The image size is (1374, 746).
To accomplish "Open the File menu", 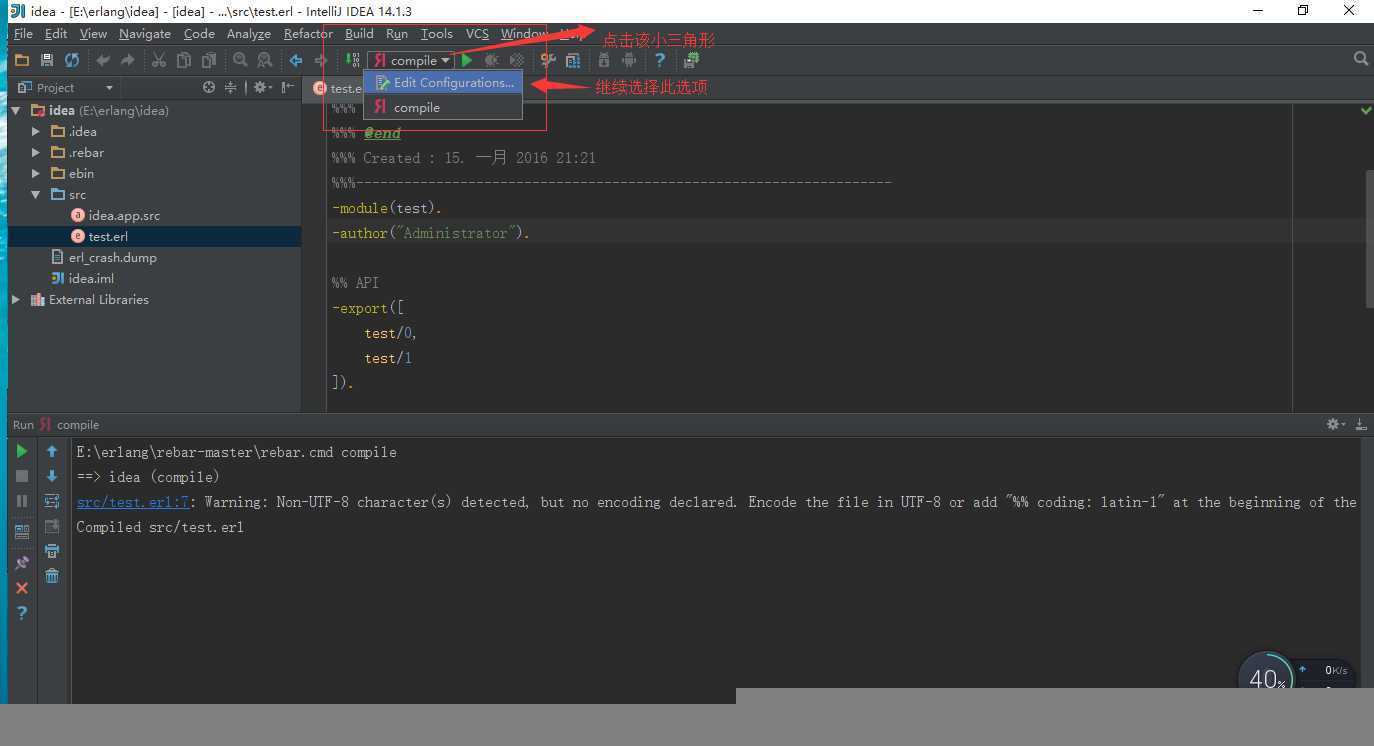I will click(x=23, y=33).
